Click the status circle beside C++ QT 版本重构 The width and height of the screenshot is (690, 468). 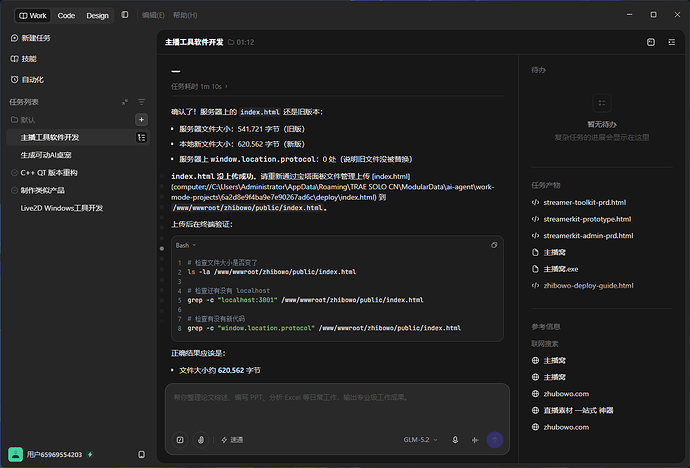coord(14,173)
